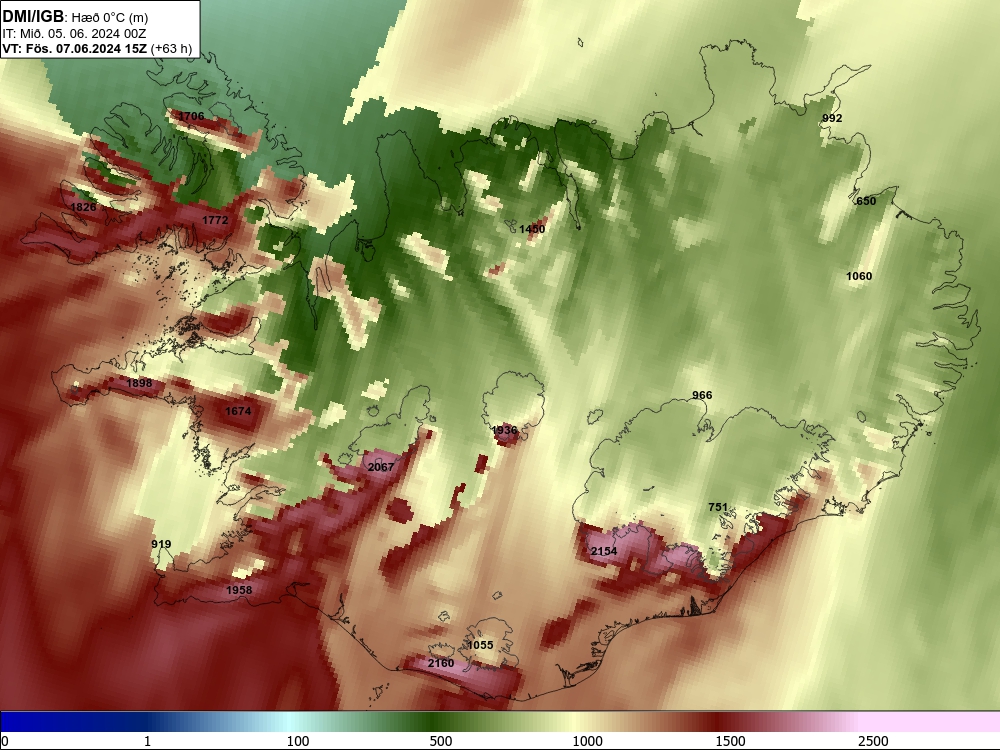
Task: Click the 1898 elevation label
Action: click(x=139, y=383)
